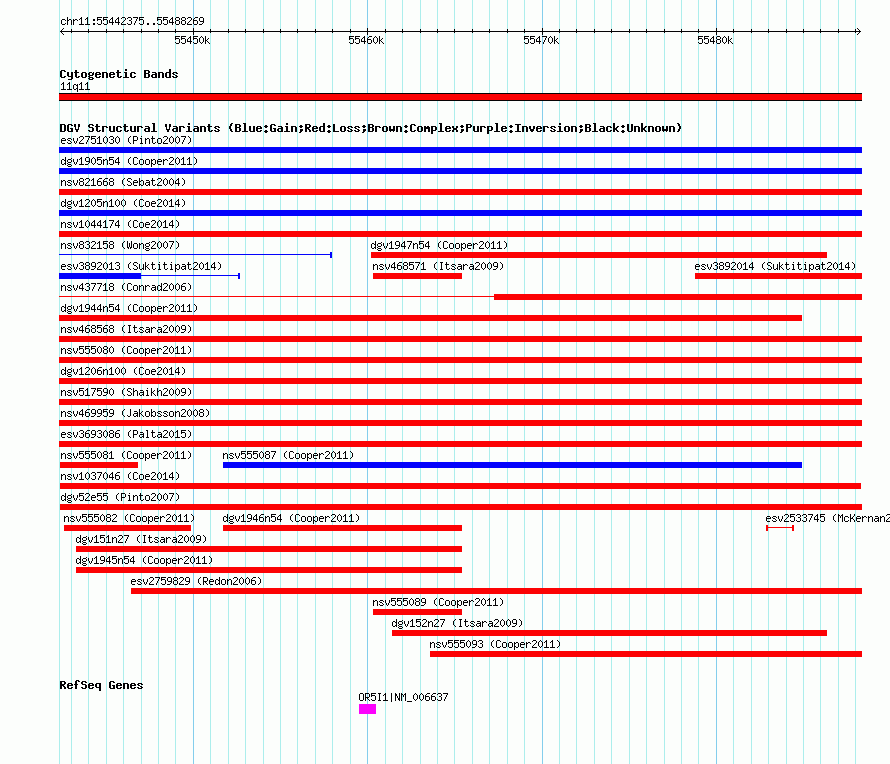Viewport: 890px width, 764px height.
Task: Click nsv555082 (Cooper2011) label
Action: click(129, 518)
